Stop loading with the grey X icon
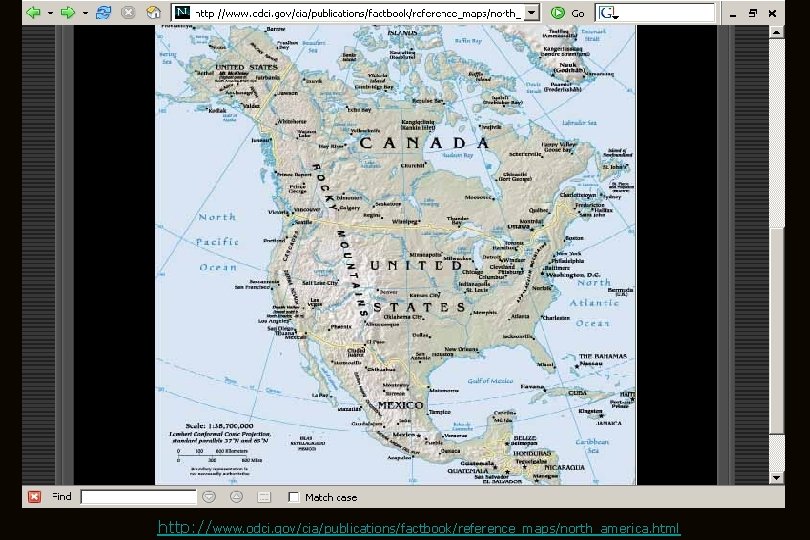The height and width of the screenshot is (540, 810). pyautogui.click(x=128, y=12)
